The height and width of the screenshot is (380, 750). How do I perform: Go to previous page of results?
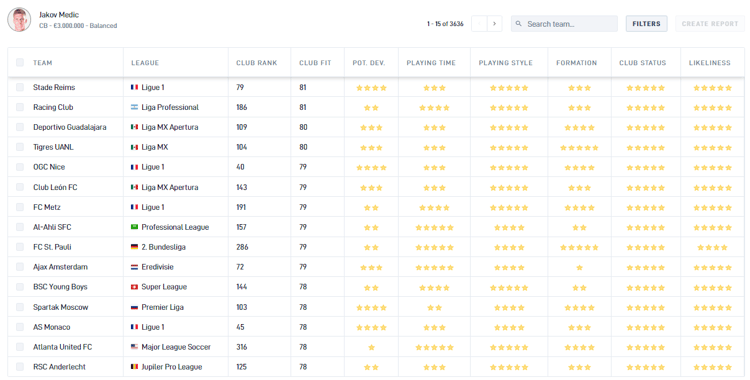(x=479, y=23)
